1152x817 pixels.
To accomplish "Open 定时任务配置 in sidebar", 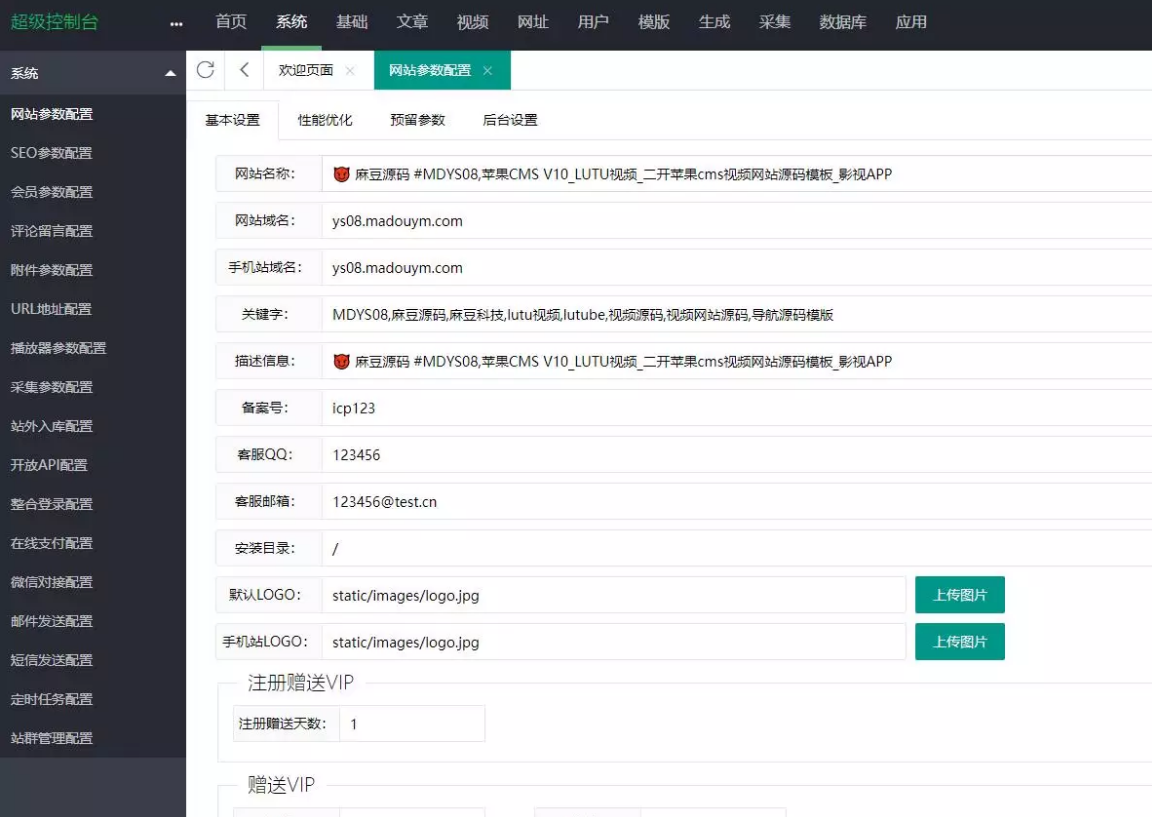I will point(51,699).
